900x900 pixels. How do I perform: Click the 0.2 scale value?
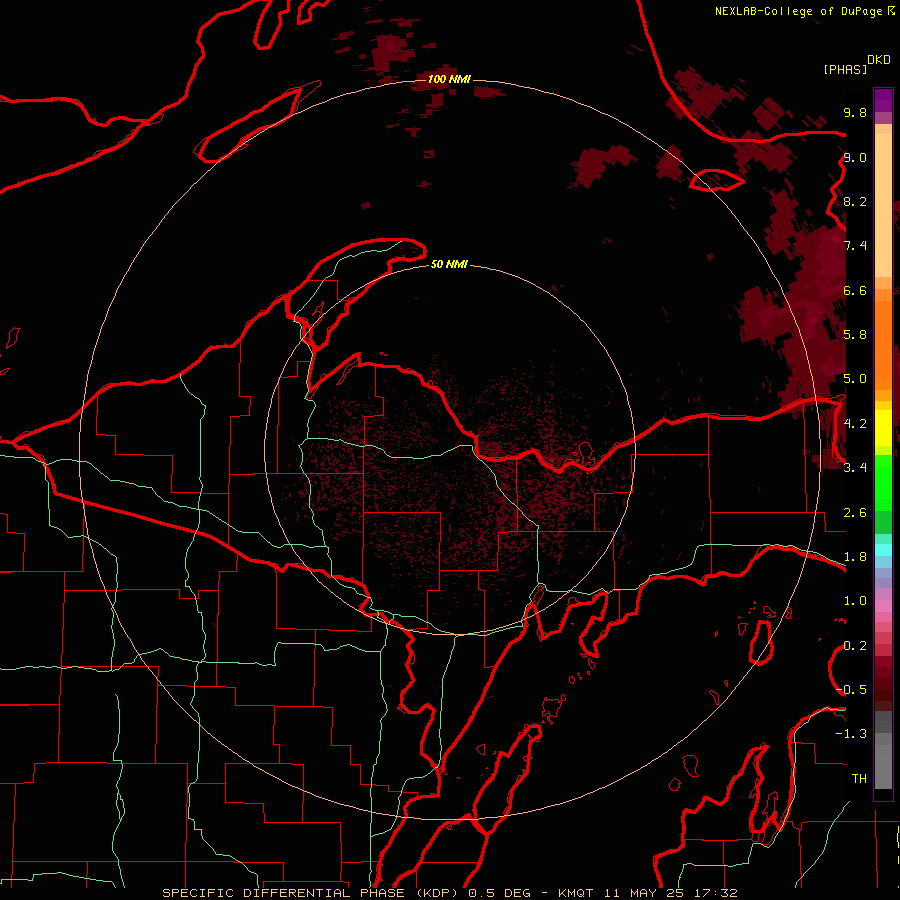855,646
